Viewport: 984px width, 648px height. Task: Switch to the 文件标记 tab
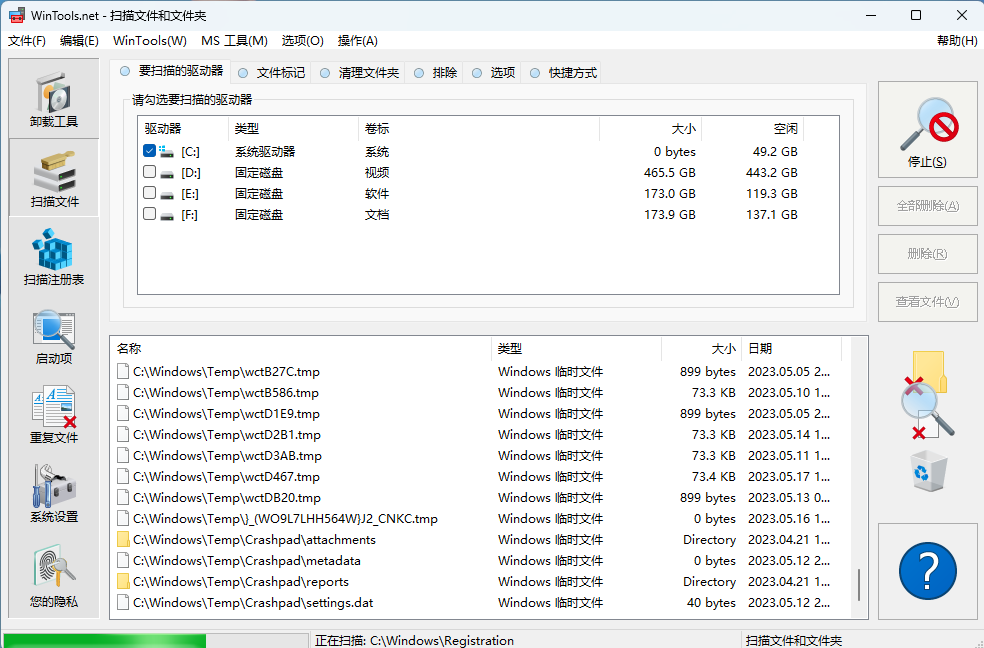(271, 73)
